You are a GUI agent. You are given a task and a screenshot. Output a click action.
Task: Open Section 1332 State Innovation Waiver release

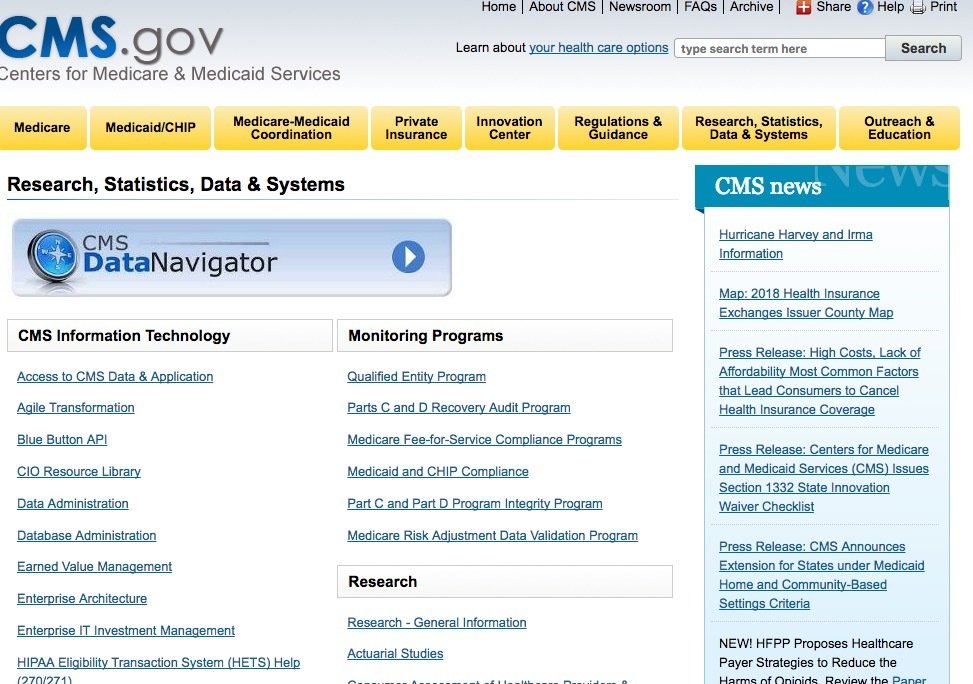coord(823,478)
